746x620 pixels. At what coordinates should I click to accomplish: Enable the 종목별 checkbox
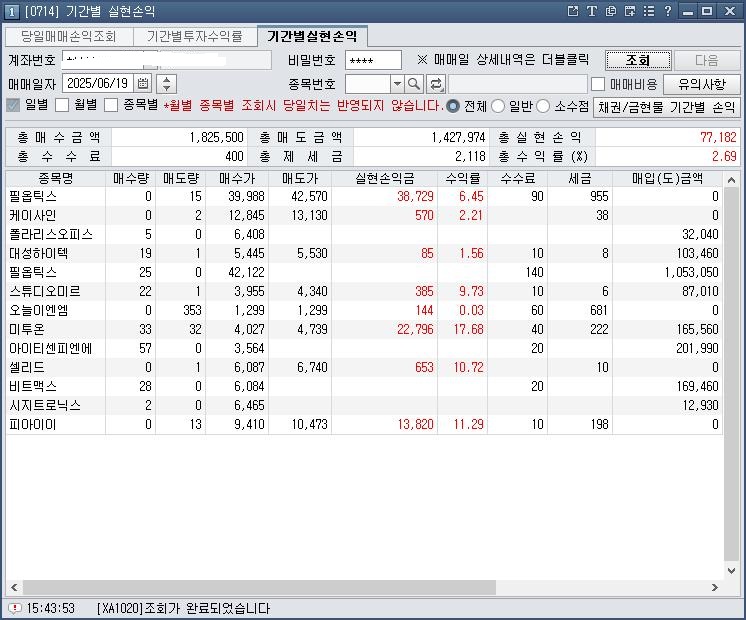(111, 105)
